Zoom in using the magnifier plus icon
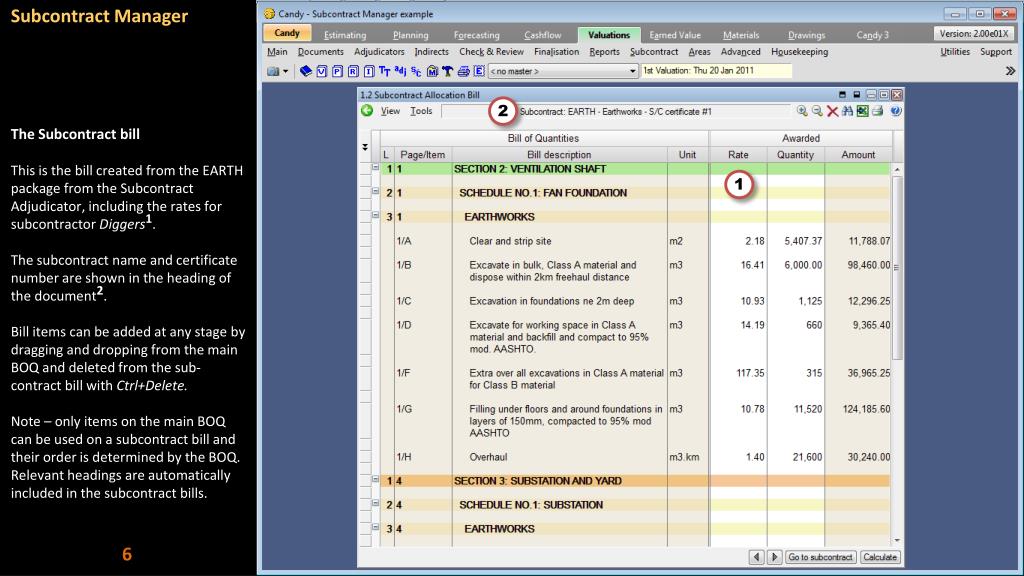 pyautogui.click(x=801, y=112)
